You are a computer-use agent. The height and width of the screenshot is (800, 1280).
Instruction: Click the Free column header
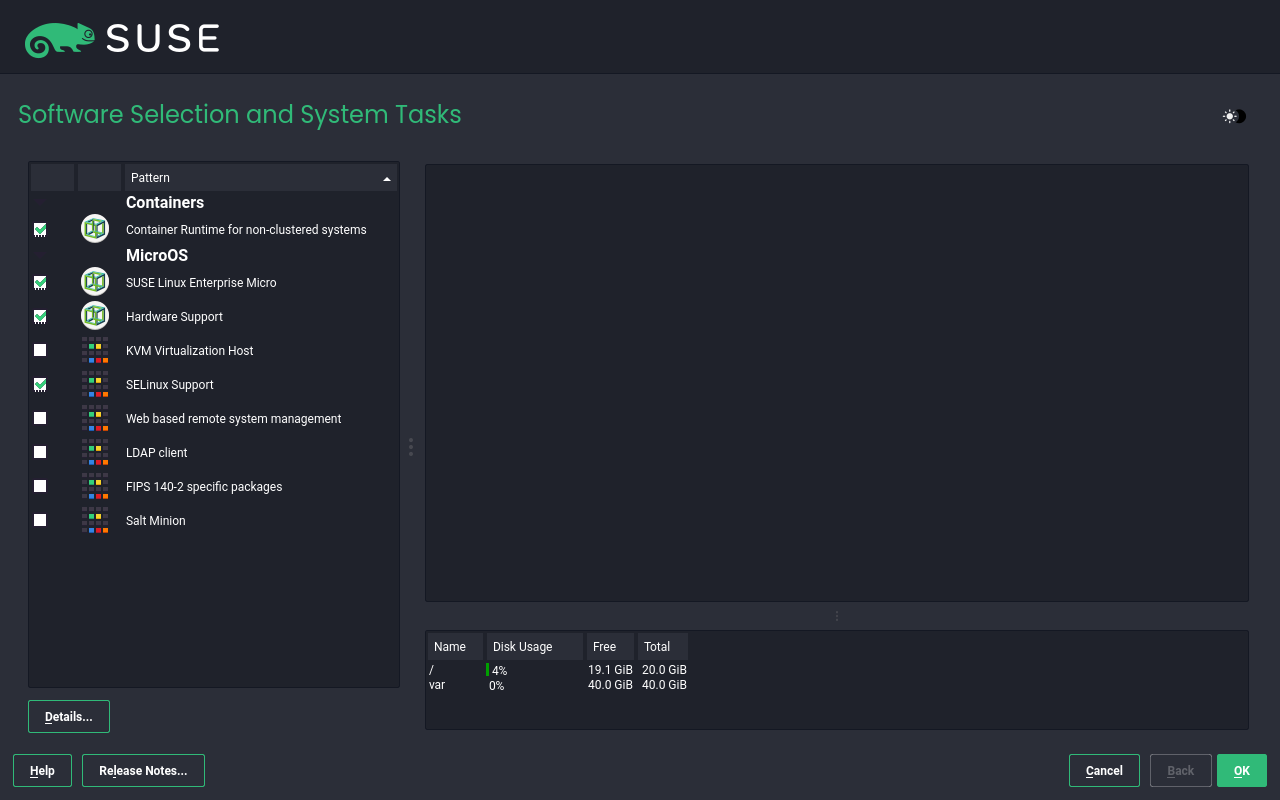click(609, 647)
